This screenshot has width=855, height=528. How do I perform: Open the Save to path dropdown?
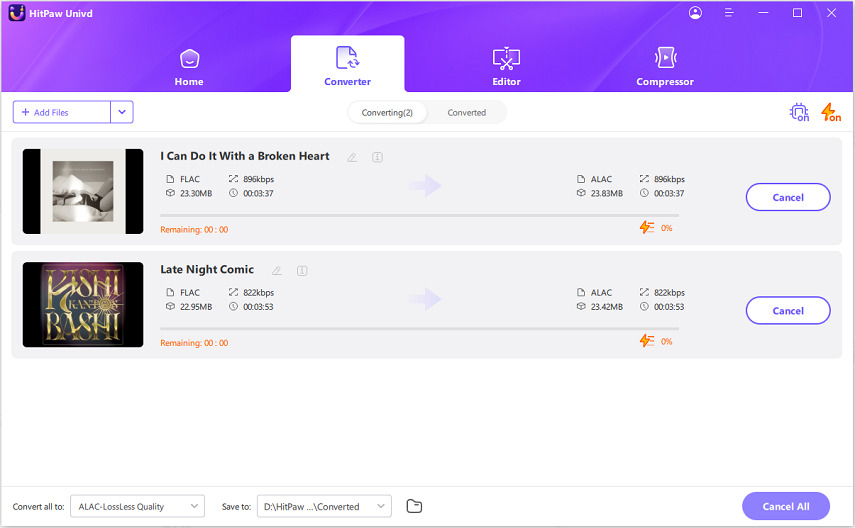324,507
